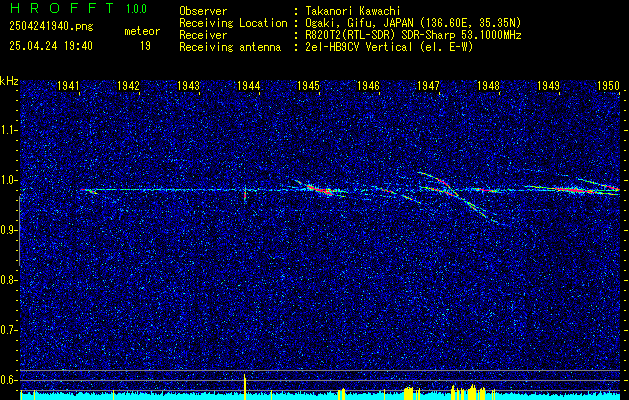Click the vertical spike echo at 1944

point(245,193)
